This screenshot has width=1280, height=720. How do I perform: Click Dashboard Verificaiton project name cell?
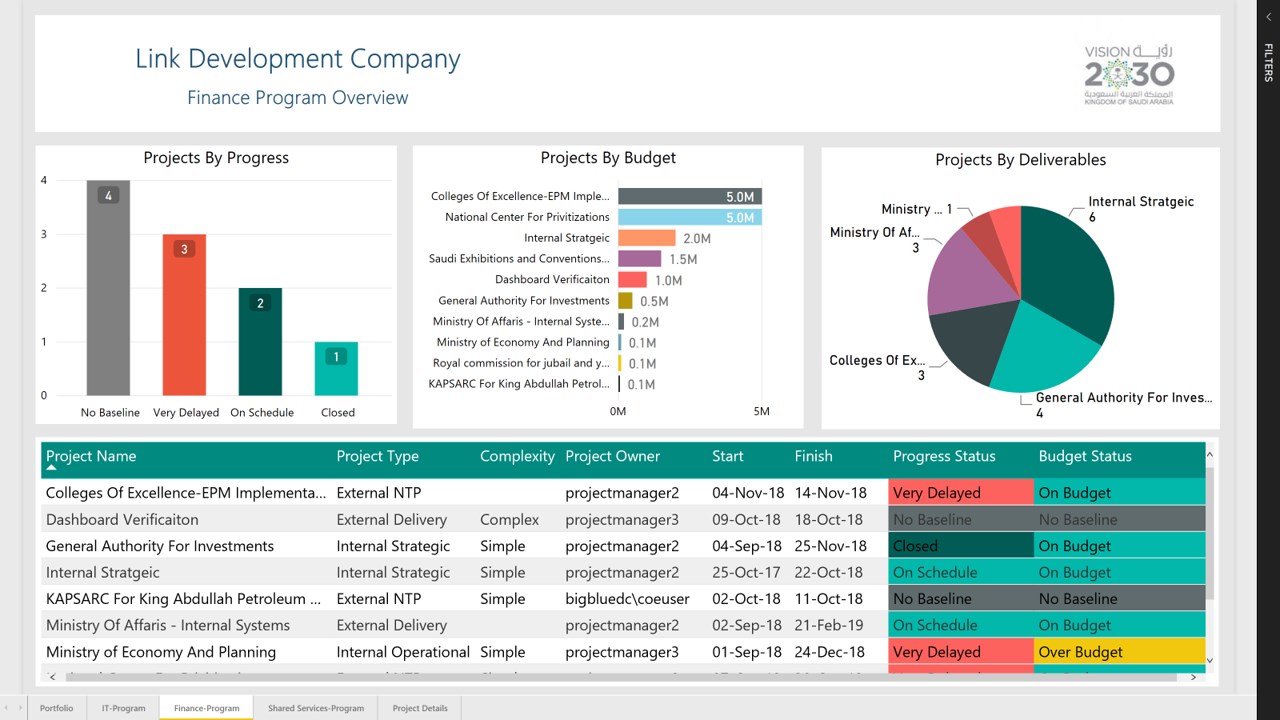click(x=122, y=519)
